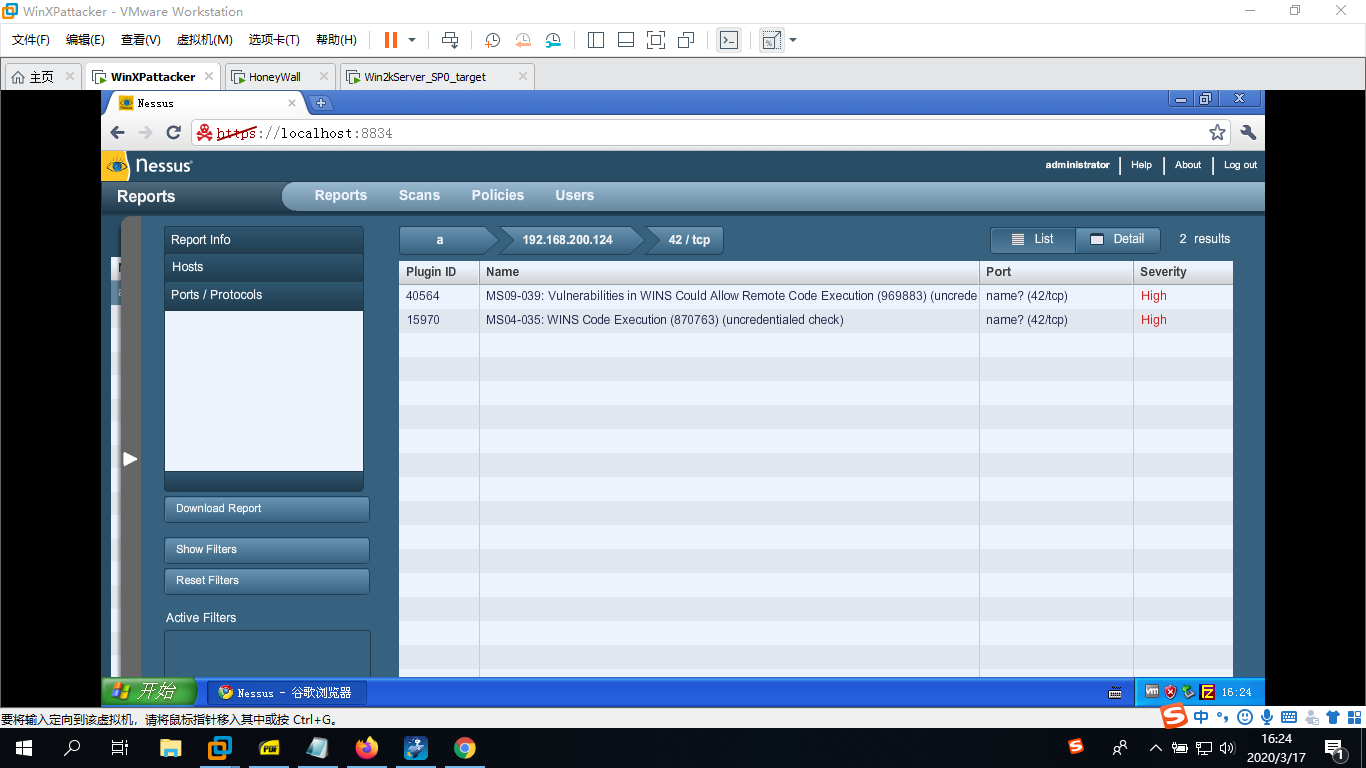Open the Nessus Help link
The width and height of the screenshot is (1366, 768).
pyautogui.click(x=1141, y=165)
